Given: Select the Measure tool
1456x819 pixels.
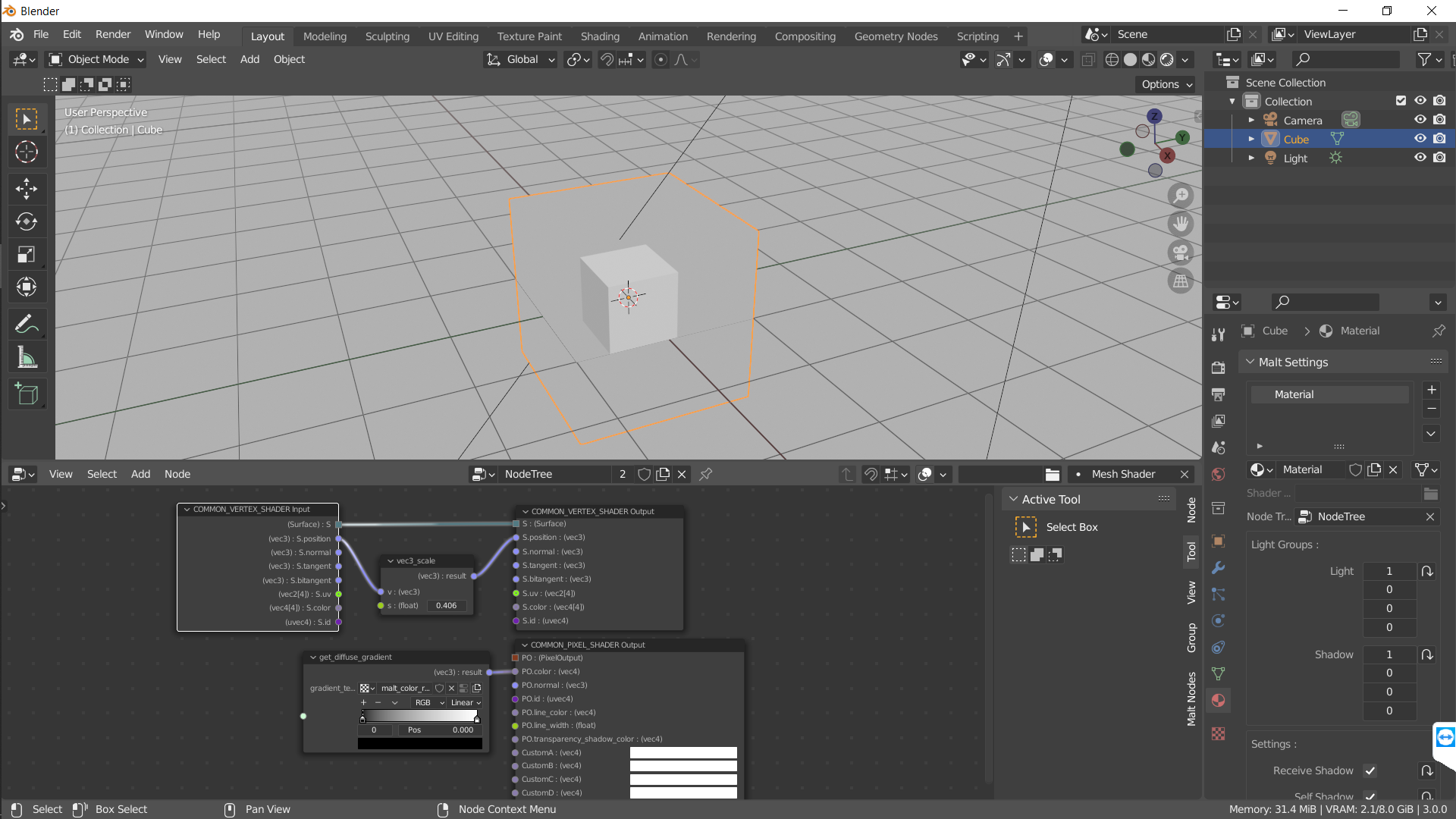Looking at the screenshot, I should pos(27,356).
